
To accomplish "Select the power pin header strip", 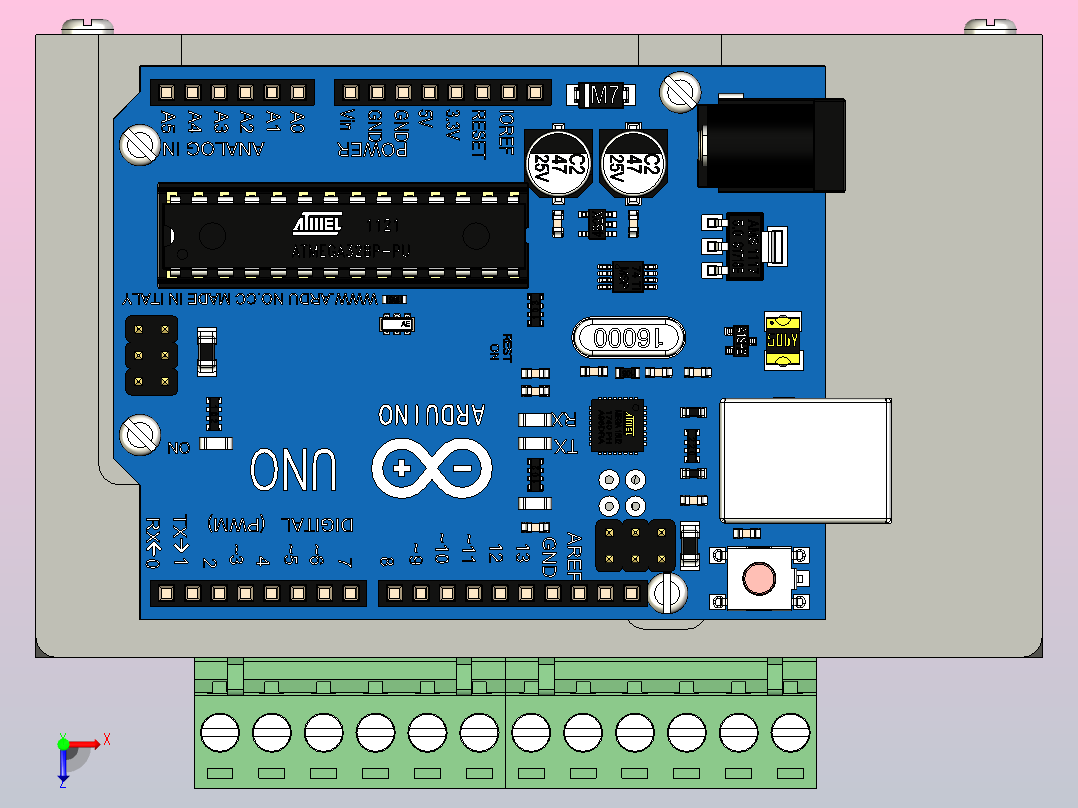I will 443,92.
